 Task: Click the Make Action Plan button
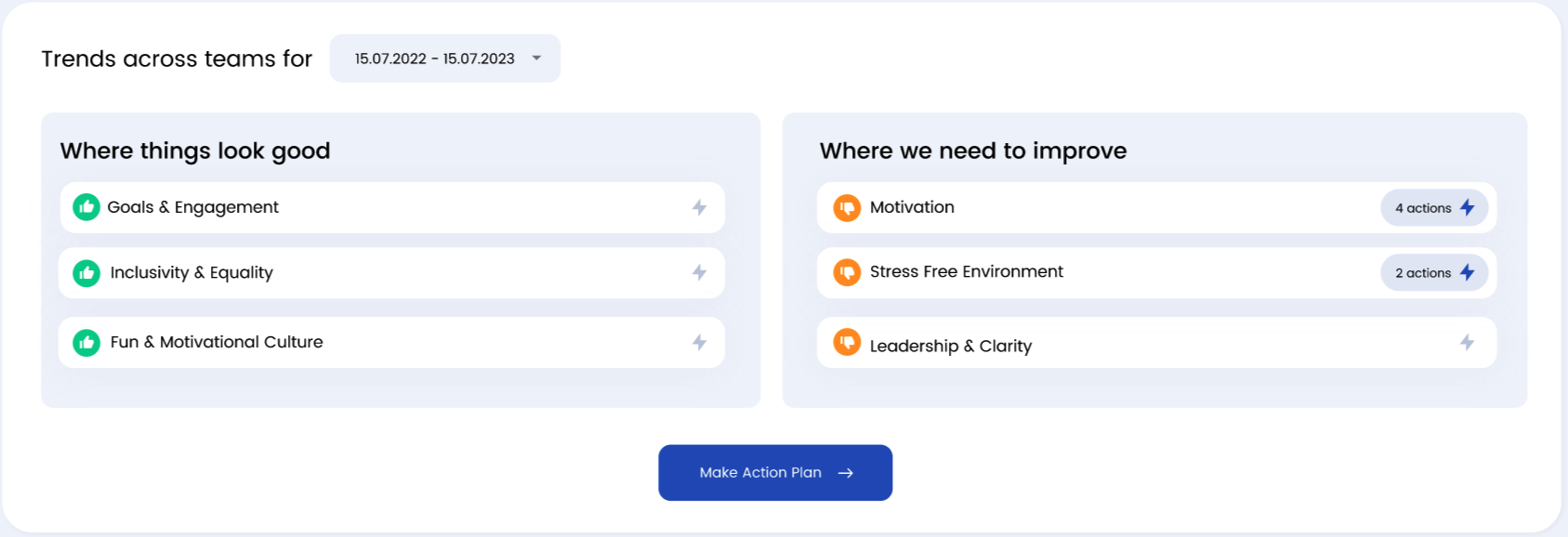click(775, 473)
